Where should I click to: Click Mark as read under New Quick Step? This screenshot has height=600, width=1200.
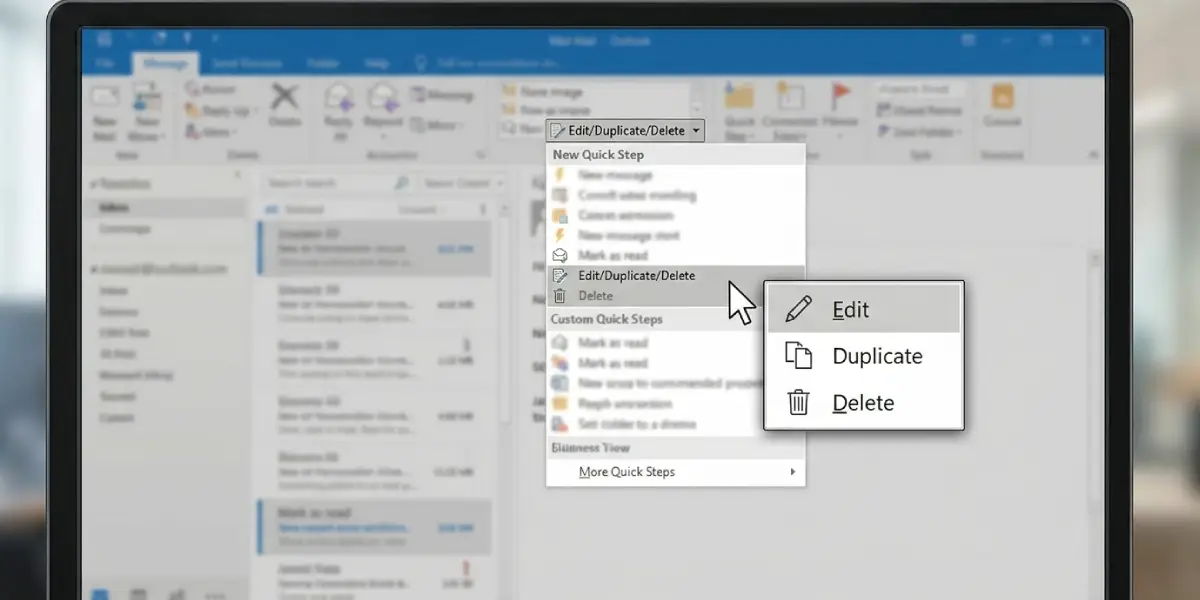(676, 255)
